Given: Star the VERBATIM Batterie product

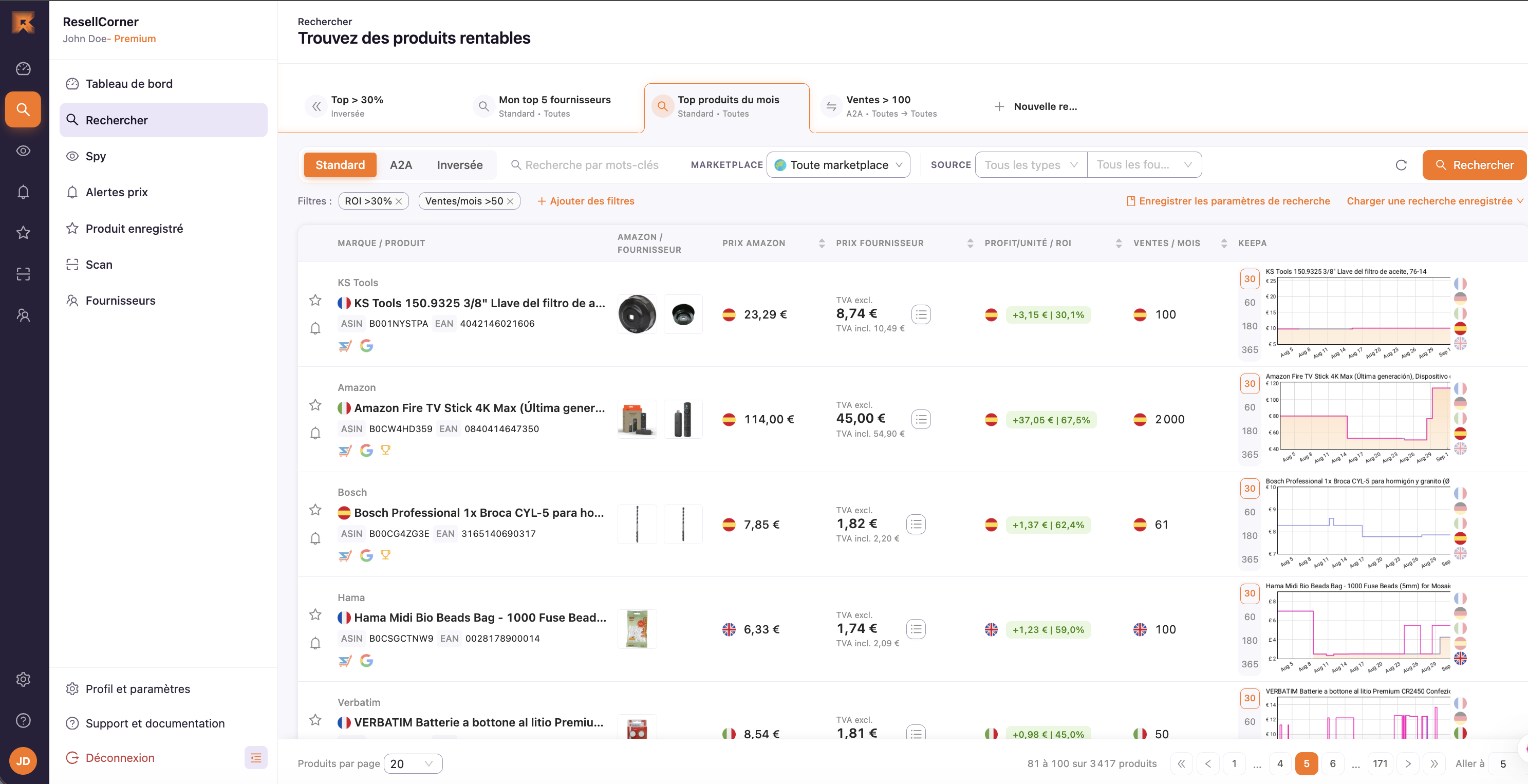Looking at the screenshot, I should coord(315,720).
